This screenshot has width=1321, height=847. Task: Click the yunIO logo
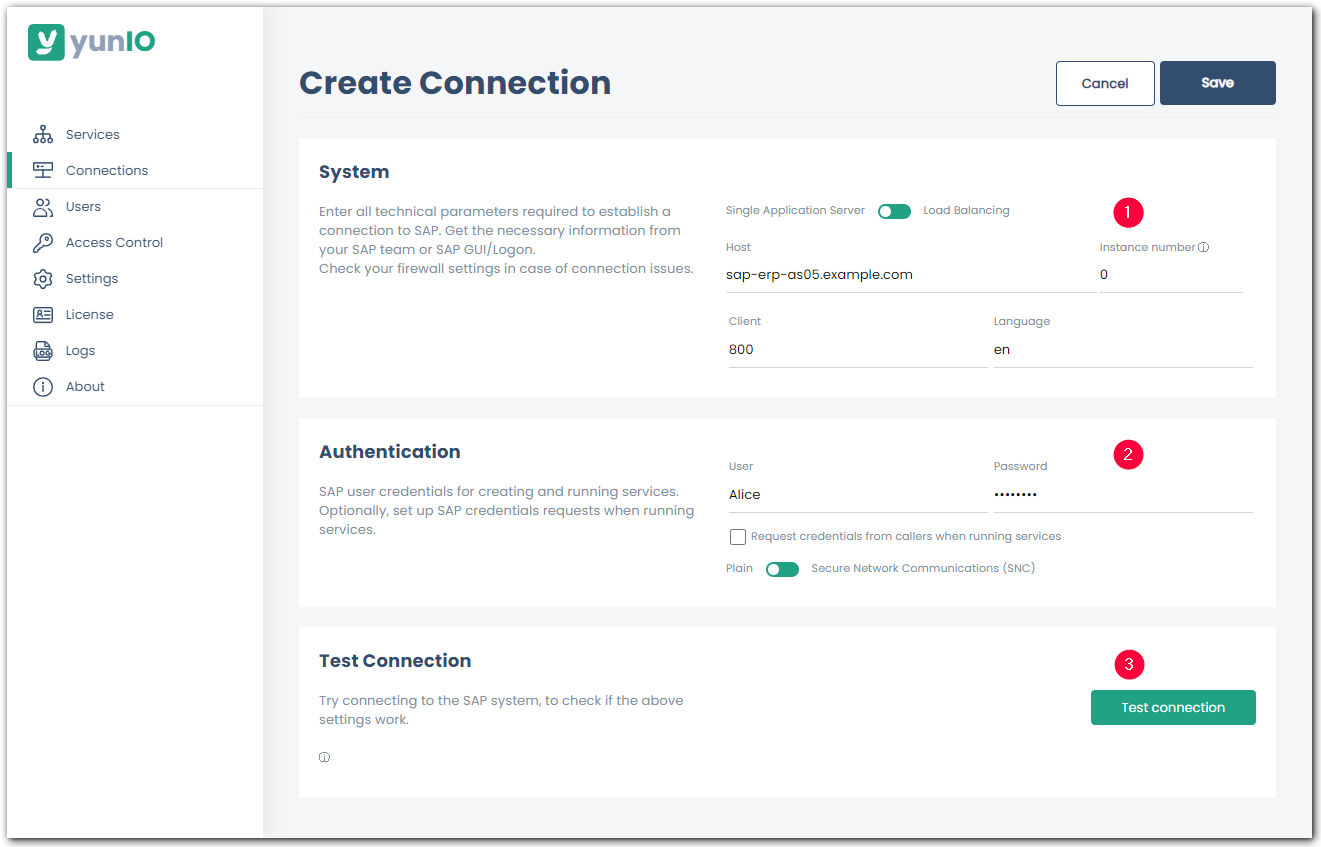(x=91, y=42)
